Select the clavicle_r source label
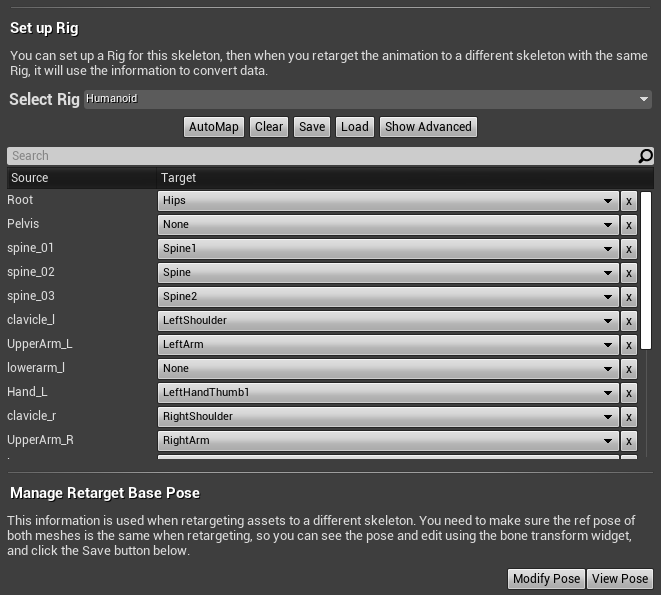The height and width of the screenshot is (595, 661). coord(32,416)
